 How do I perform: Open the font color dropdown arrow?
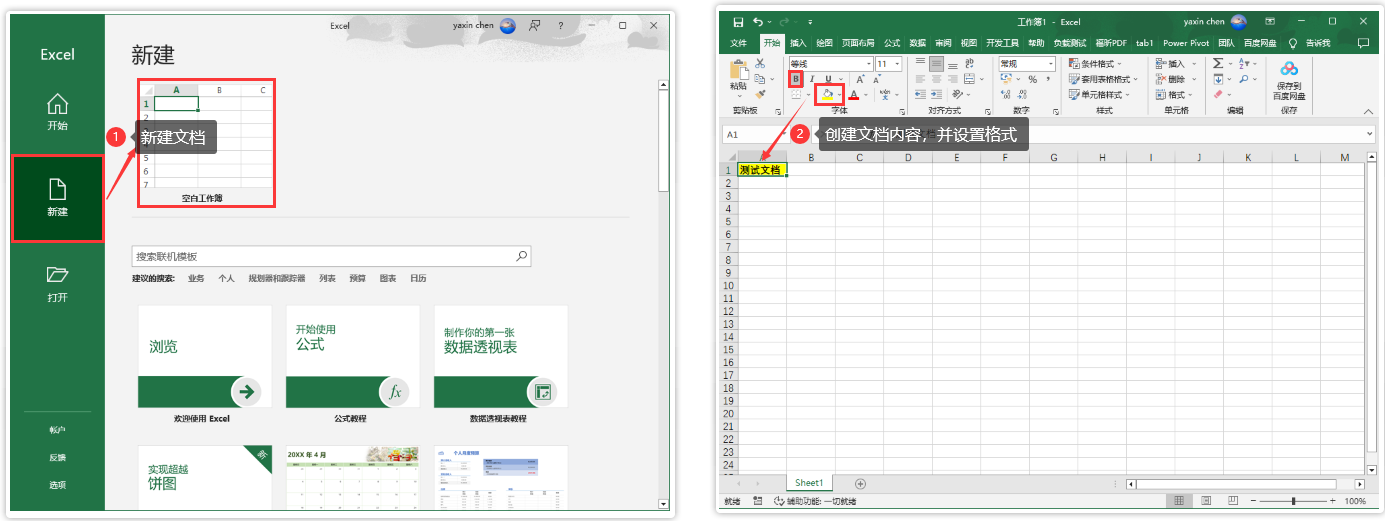pyautogui.click(x=865, y=95)
